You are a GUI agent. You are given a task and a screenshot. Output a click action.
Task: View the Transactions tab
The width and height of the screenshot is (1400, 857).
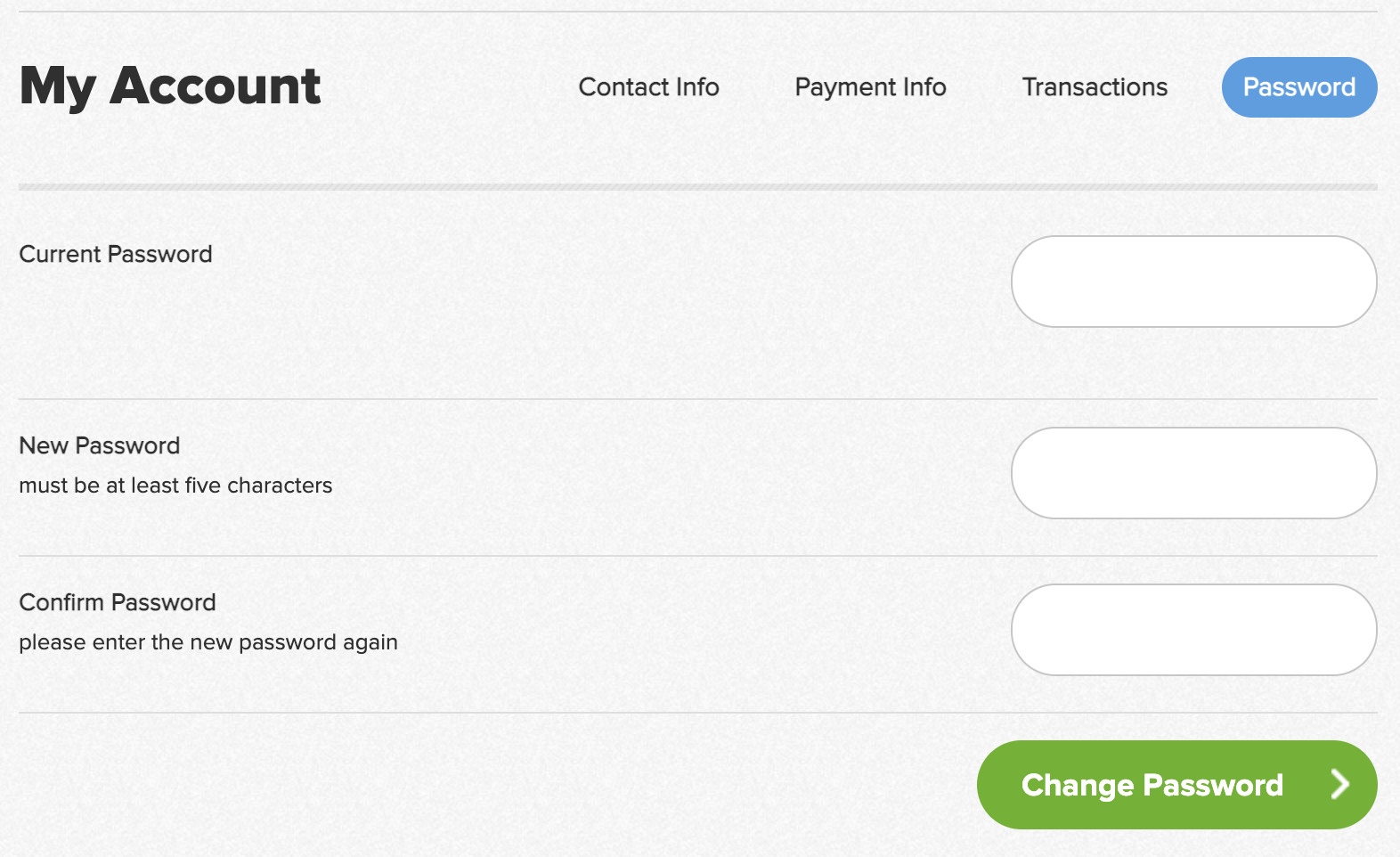click(1095, 87)
